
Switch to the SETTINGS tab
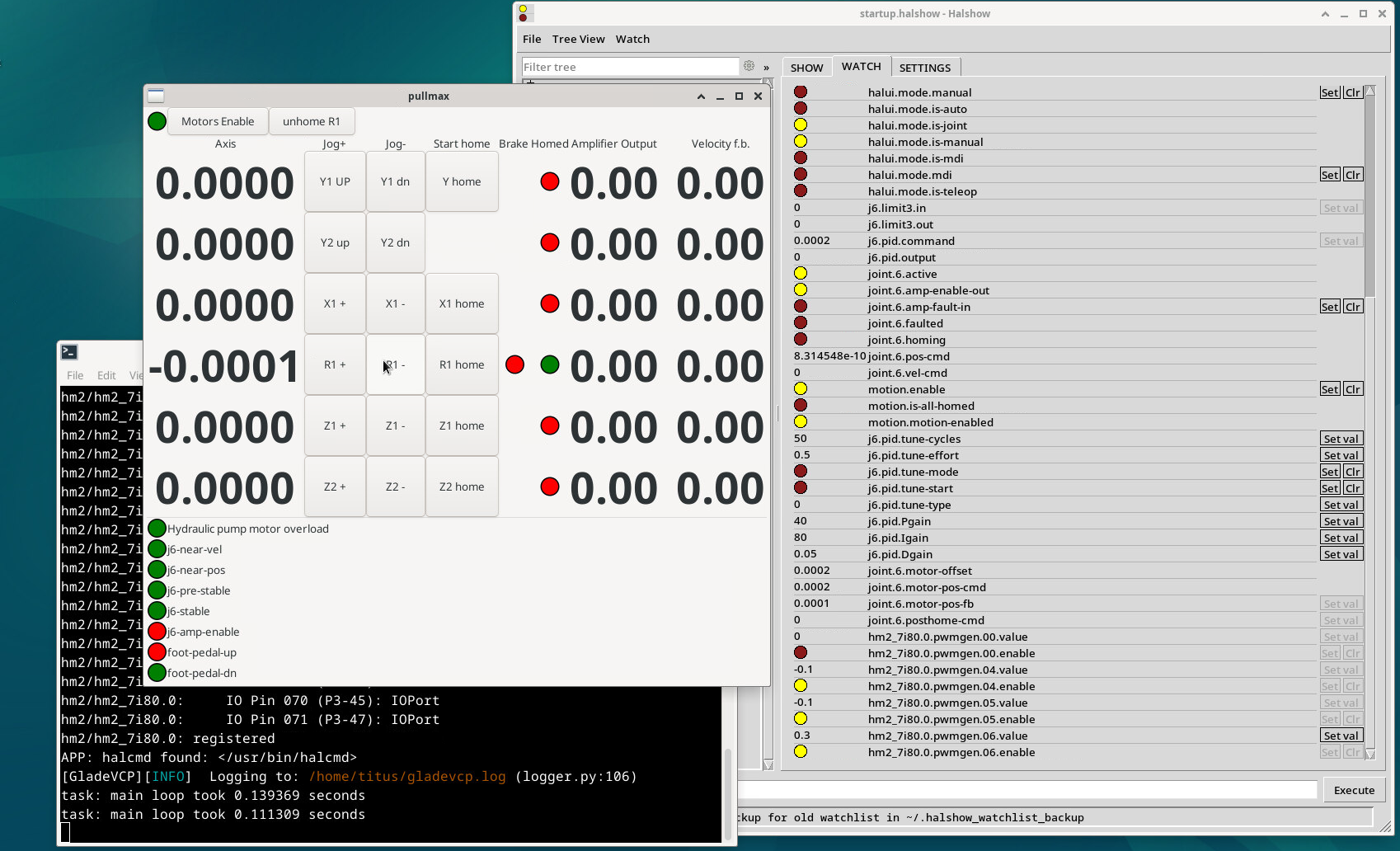[924, 68]
